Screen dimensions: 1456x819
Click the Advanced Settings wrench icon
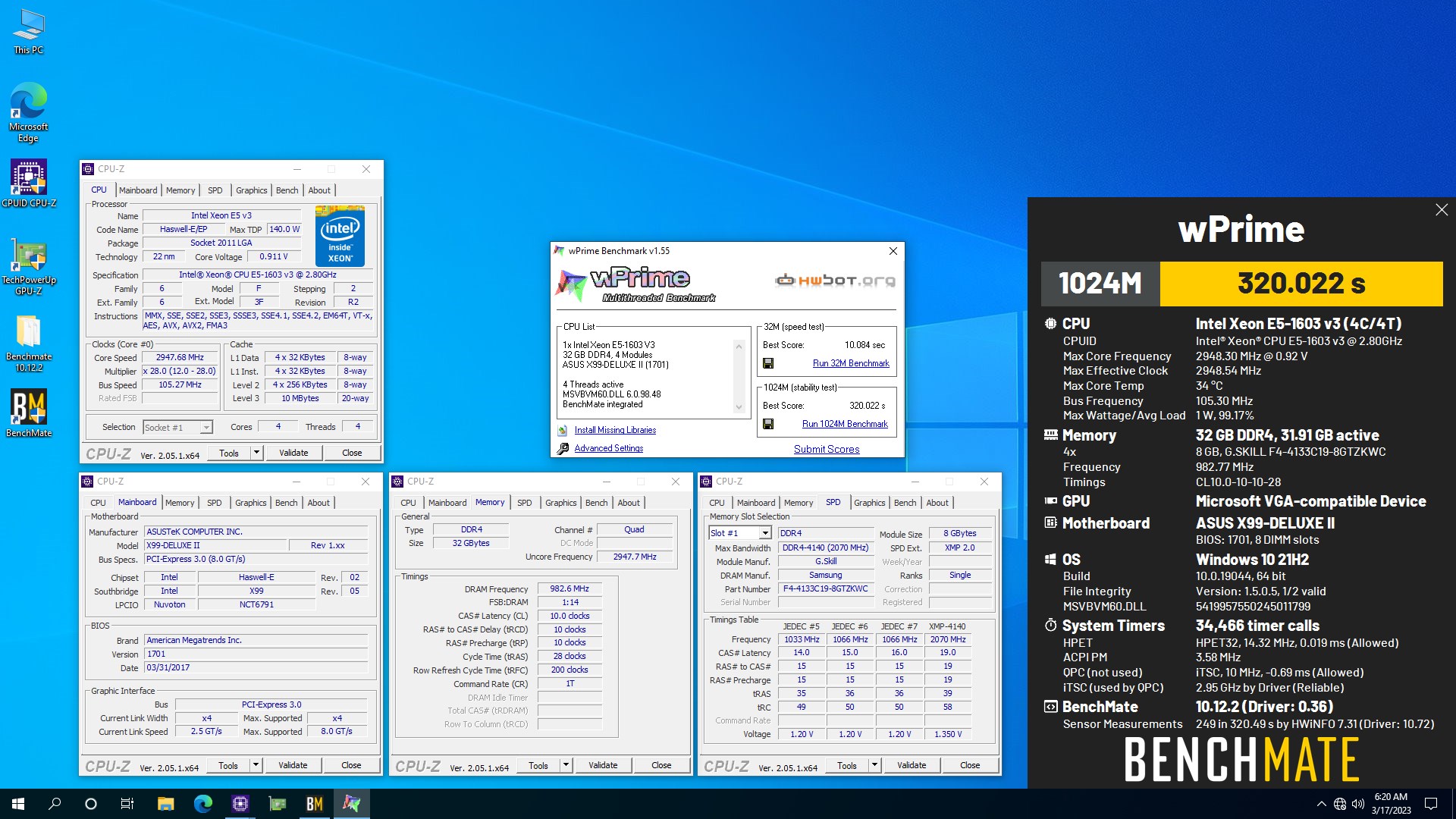(563, 449)
